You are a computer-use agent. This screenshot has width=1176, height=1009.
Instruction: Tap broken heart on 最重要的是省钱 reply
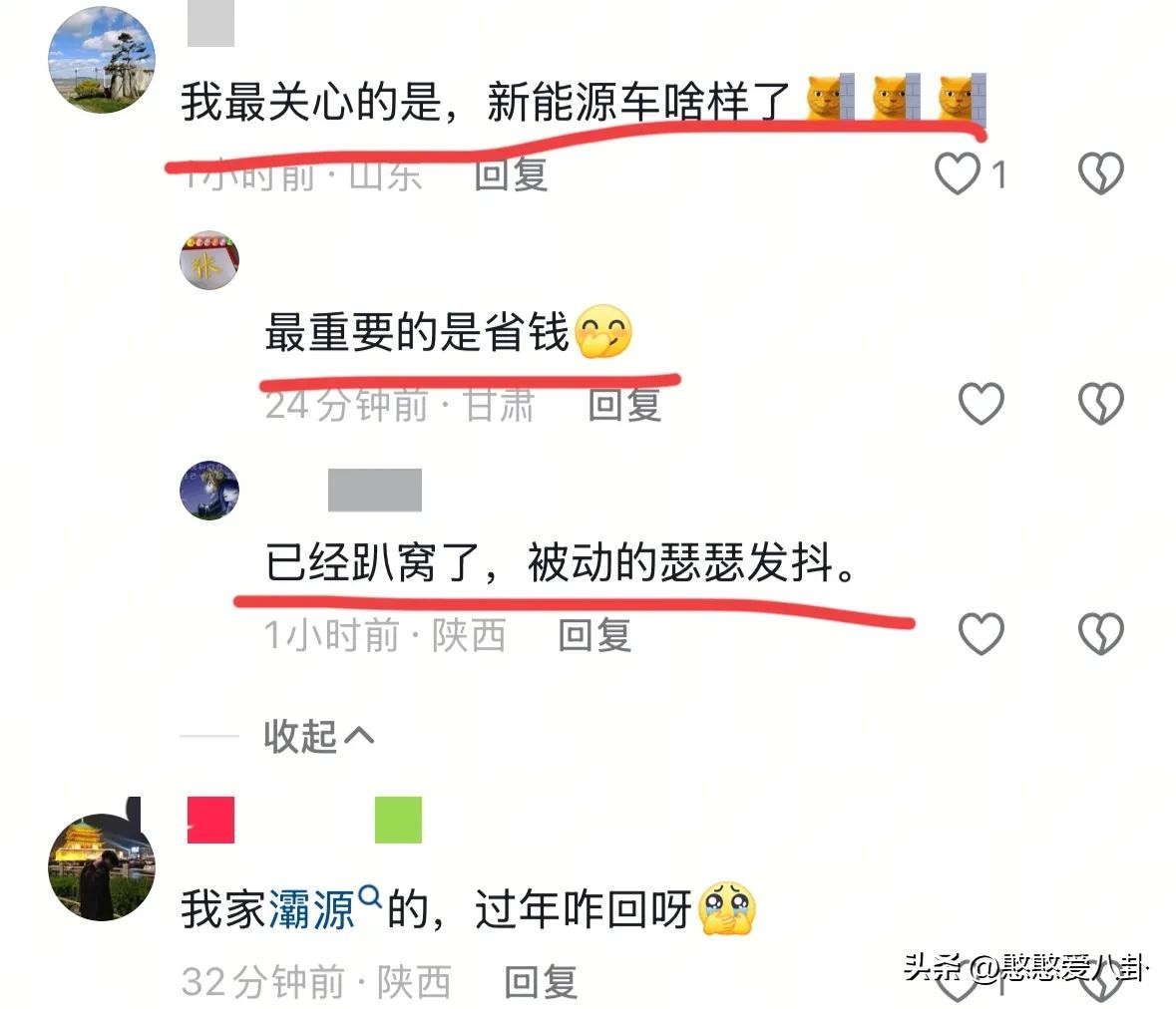[x=1100, y=403]
